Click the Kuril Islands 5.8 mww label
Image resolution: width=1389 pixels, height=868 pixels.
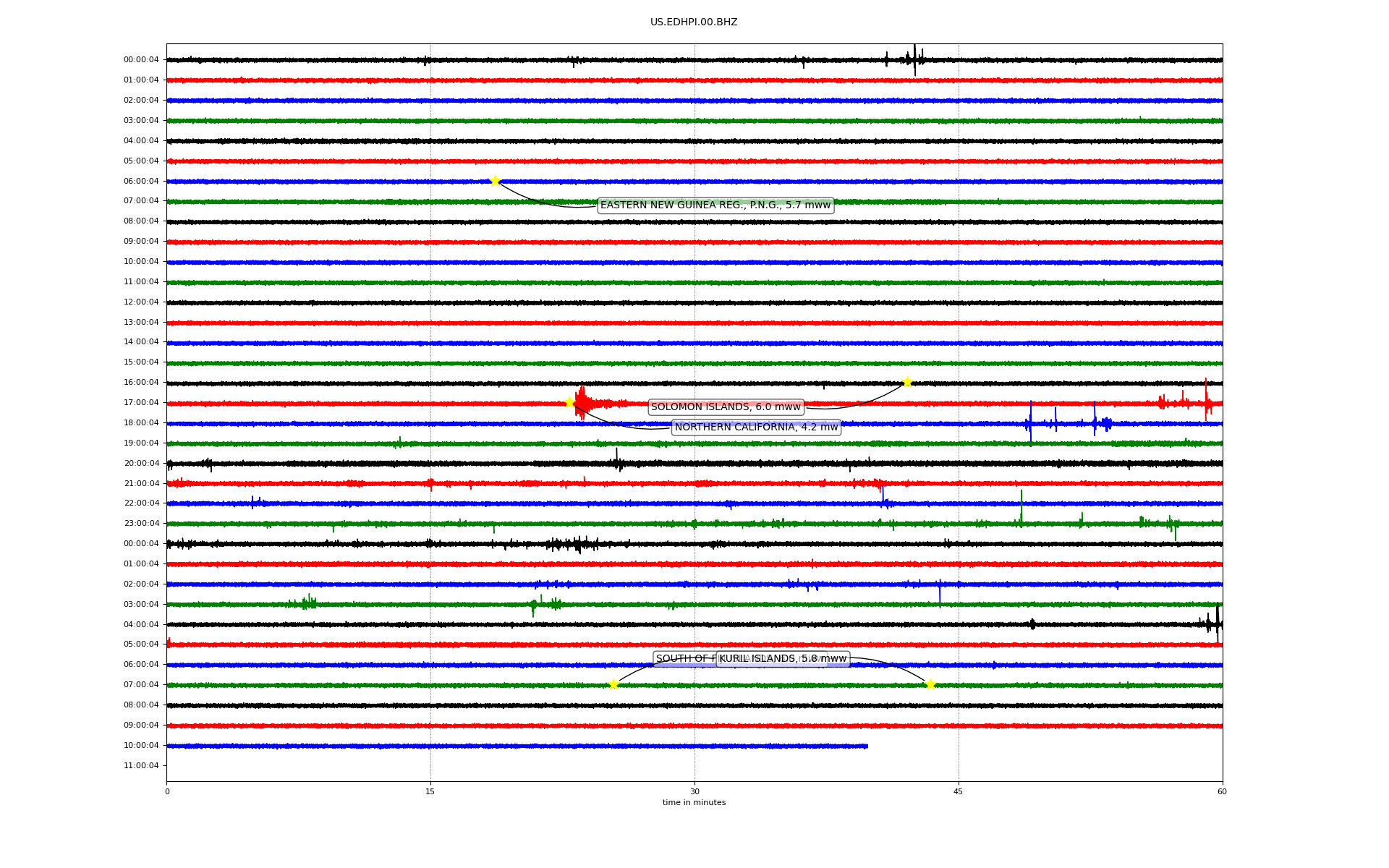(x=783, y=659)
